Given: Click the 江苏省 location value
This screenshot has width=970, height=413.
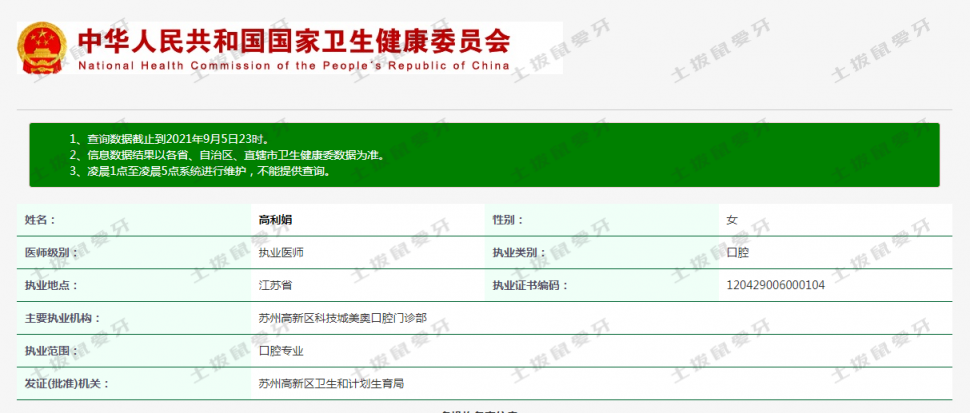Looking at the screenshot, I should coord(275,285).
